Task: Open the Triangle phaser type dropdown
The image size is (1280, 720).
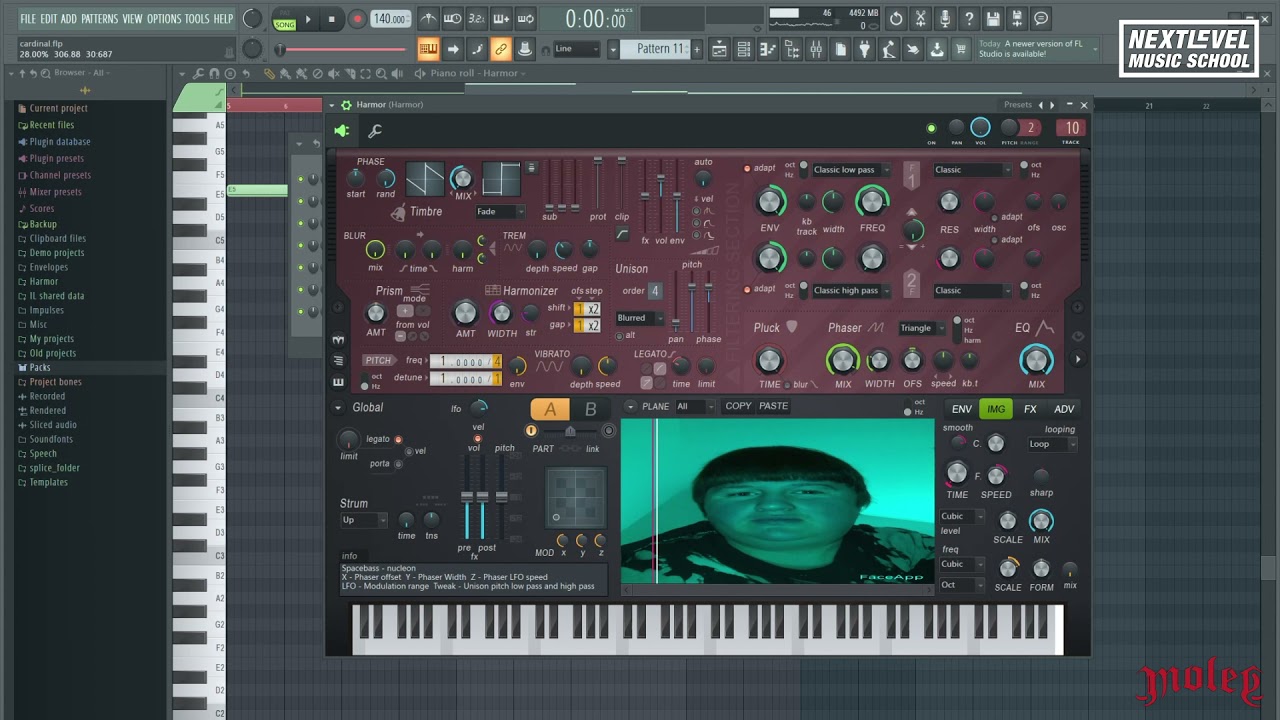Action: (921, 328)
